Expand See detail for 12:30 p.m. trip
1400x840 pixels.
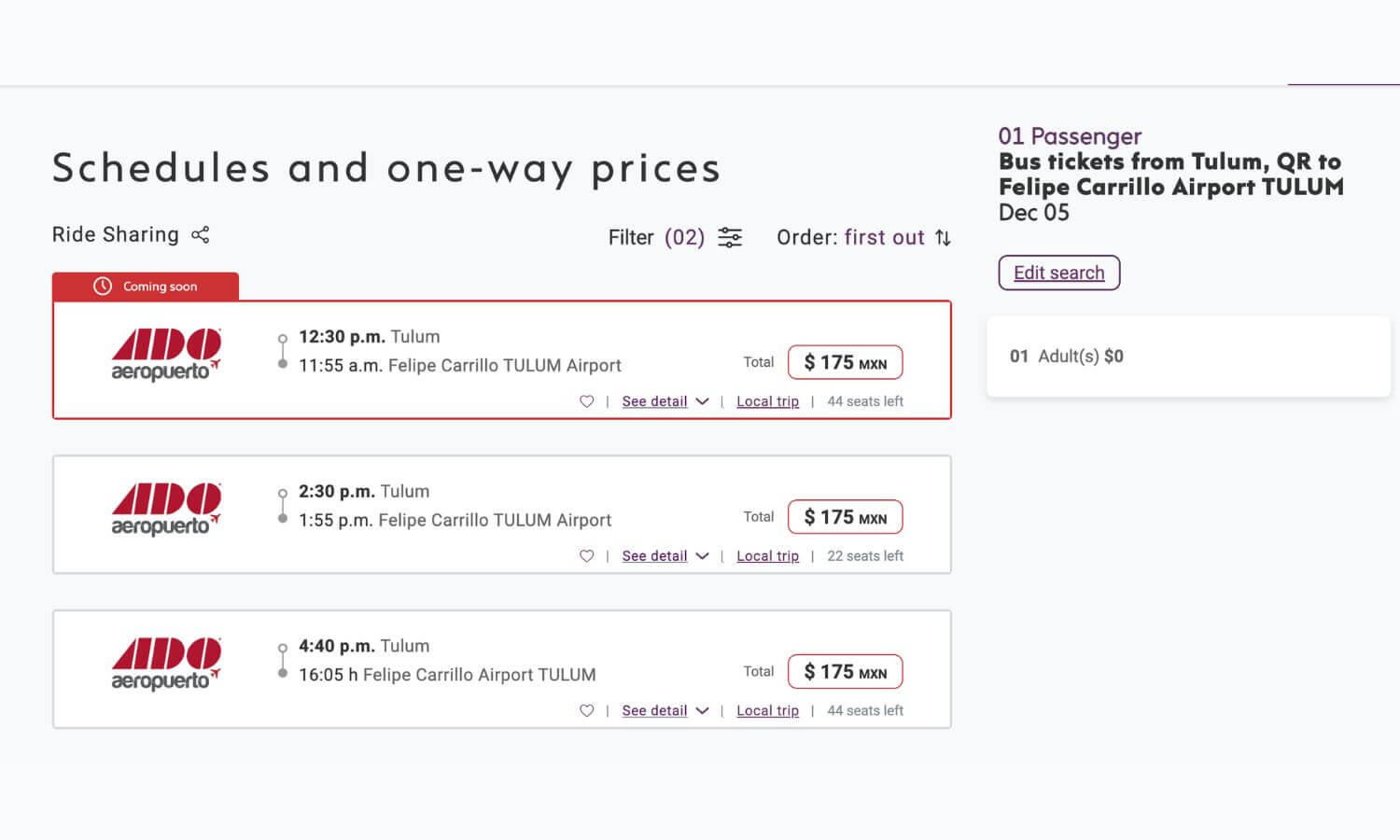pyautogui.click(x=665, y=401)
